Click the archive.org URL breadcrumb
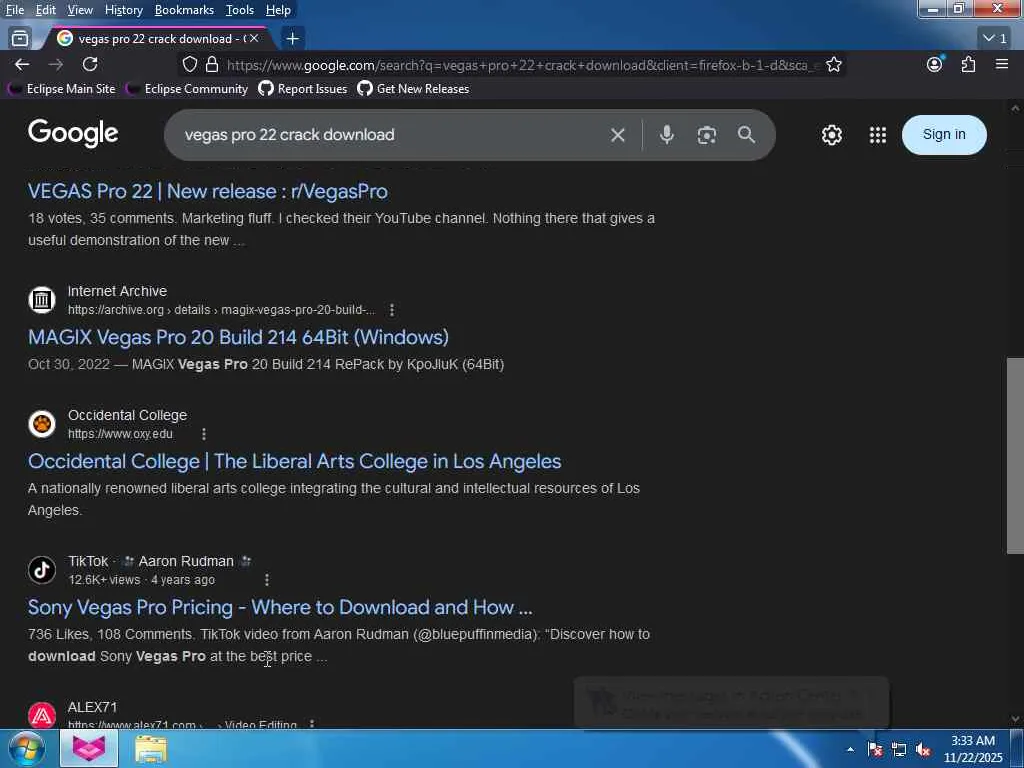Image resolution: width=1024 pixels, height=768 pixels. [221, 310]
